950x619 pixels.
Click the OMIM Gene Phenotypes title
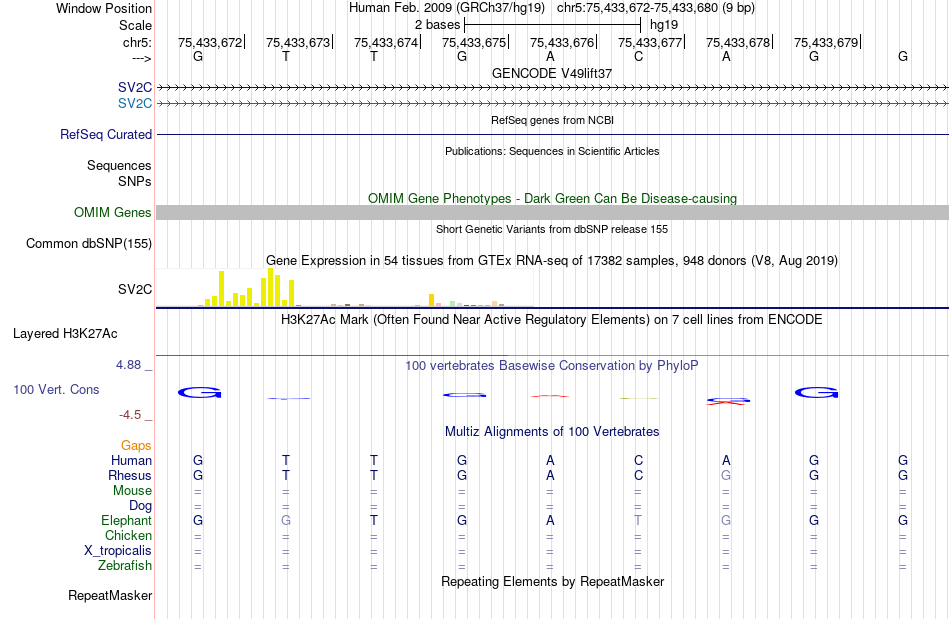pos(552,199)
